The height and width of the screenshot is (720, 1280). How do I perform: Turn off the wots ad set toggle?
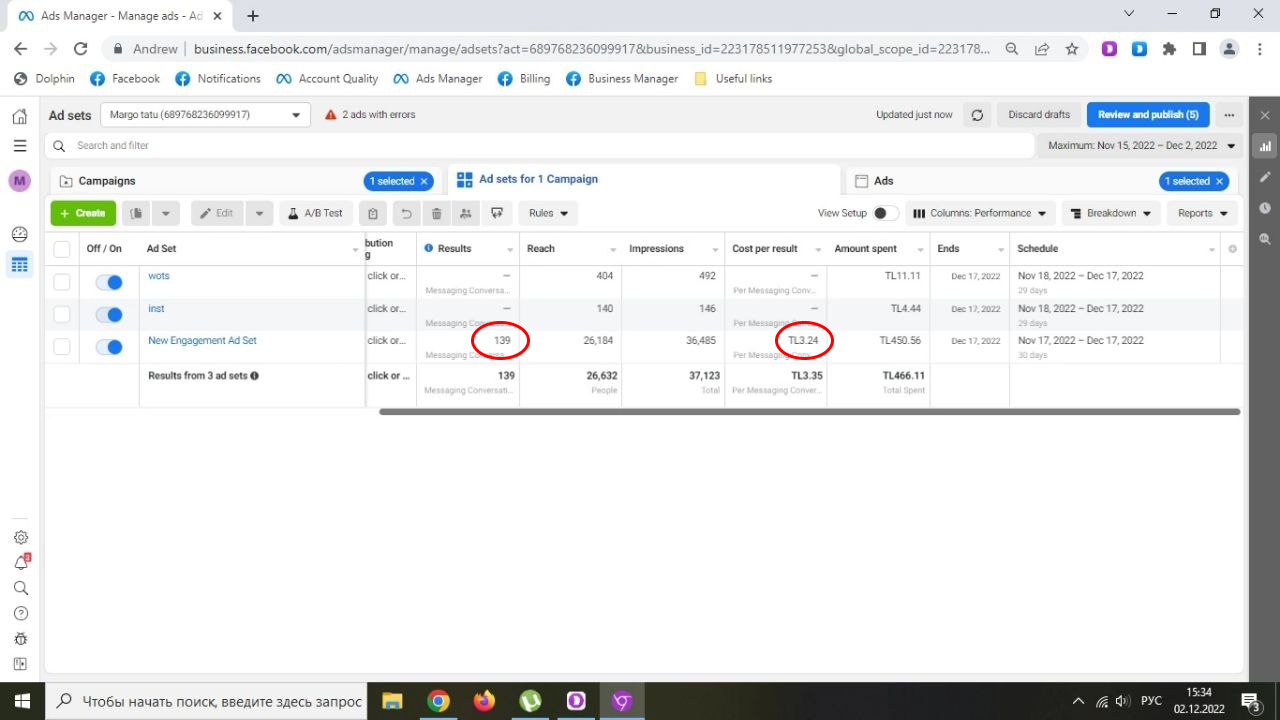click(108, 282)
